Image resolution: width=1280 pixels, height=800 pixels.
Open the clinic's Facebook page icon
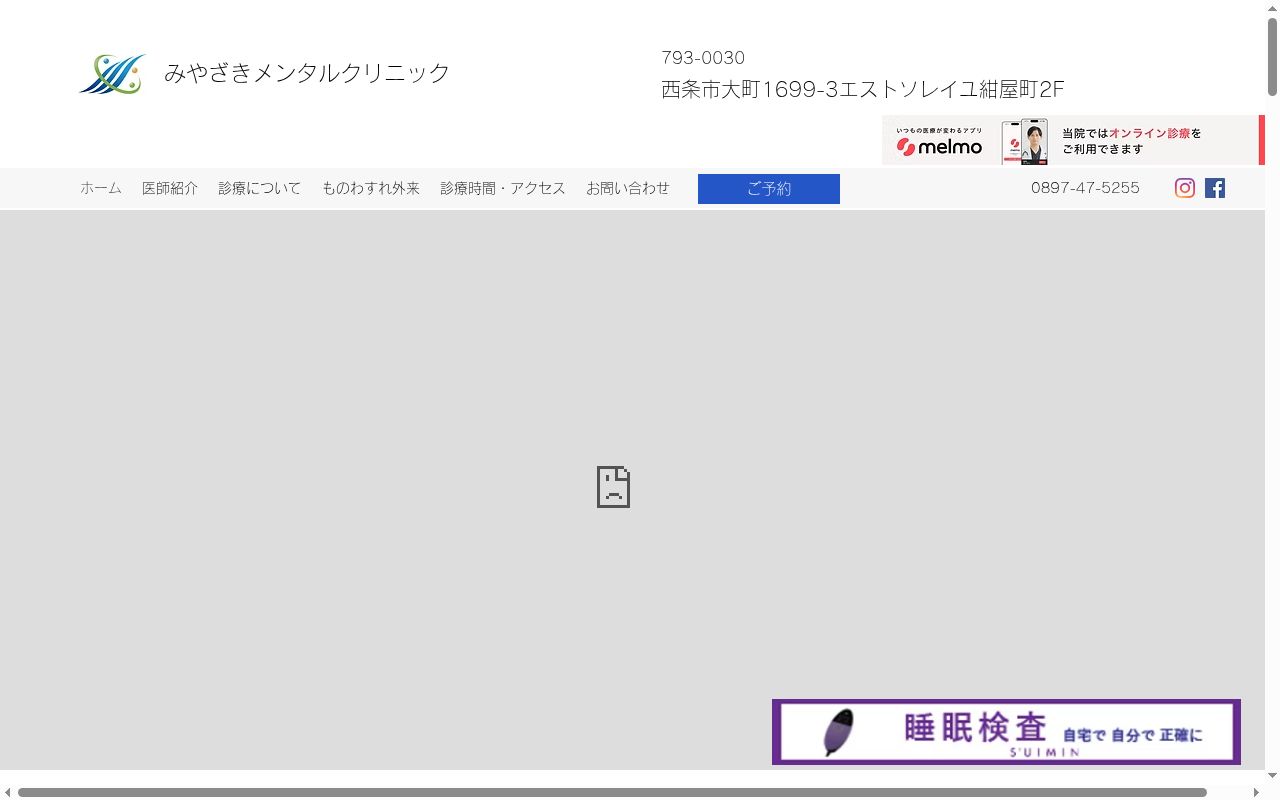pos(1215,188)
